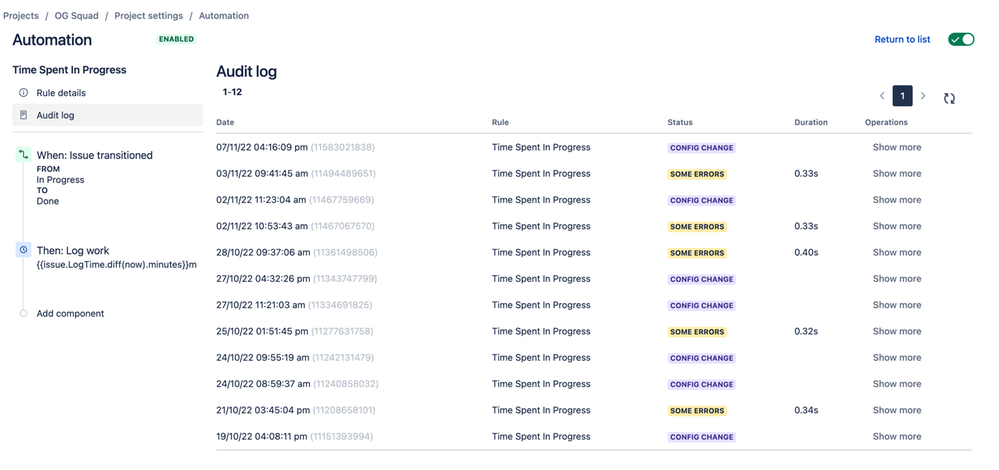Click the Add component circle node
The image size is (999, 470).
[24, 313]
